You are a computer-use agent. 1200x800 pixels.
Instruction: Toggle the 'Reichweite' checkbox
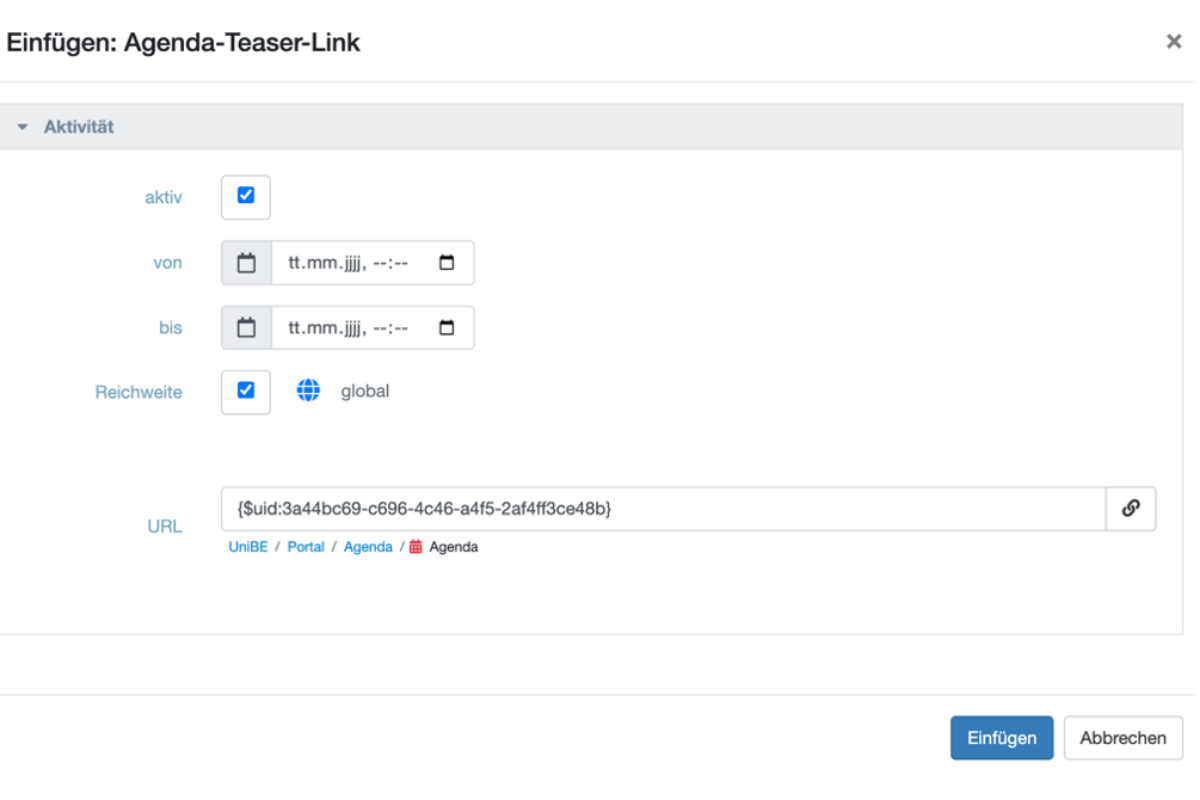coord(246,391)
